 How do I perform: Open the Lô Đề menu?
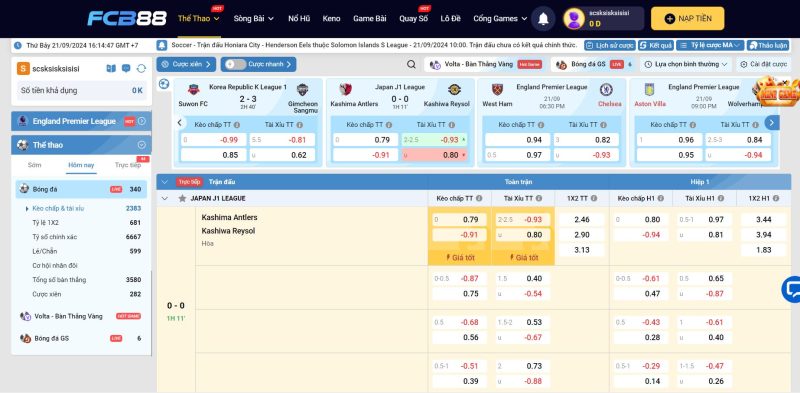coord(451,19)
